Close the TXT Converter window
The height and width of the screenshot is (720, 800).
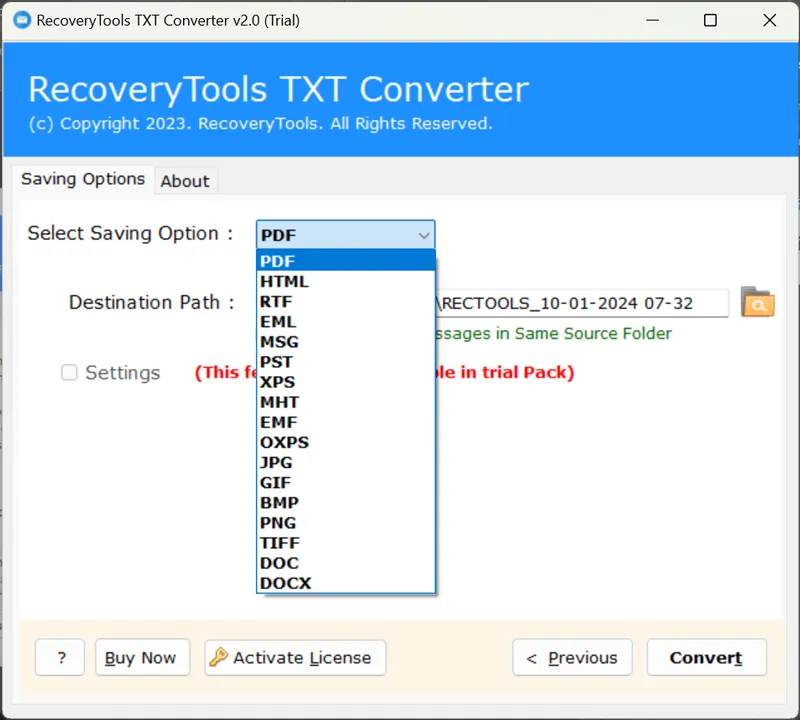(769, 20)
